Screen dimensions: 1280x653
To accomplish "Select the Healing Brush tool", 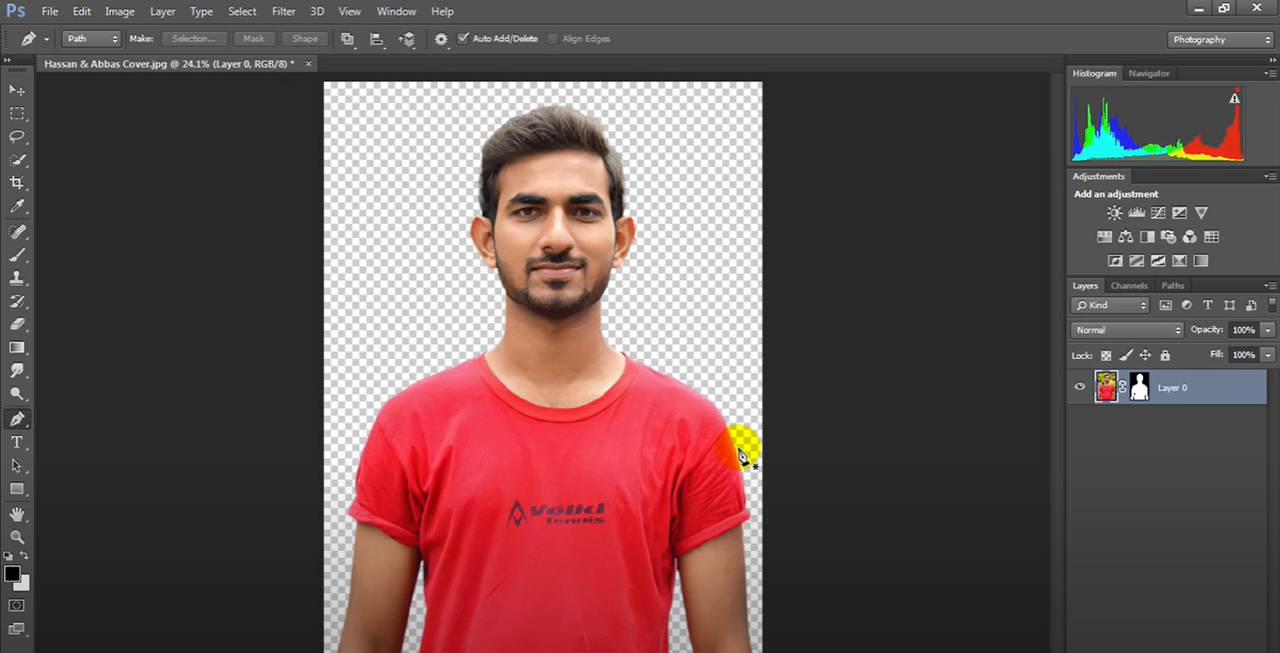I will (x=17, y=231).
